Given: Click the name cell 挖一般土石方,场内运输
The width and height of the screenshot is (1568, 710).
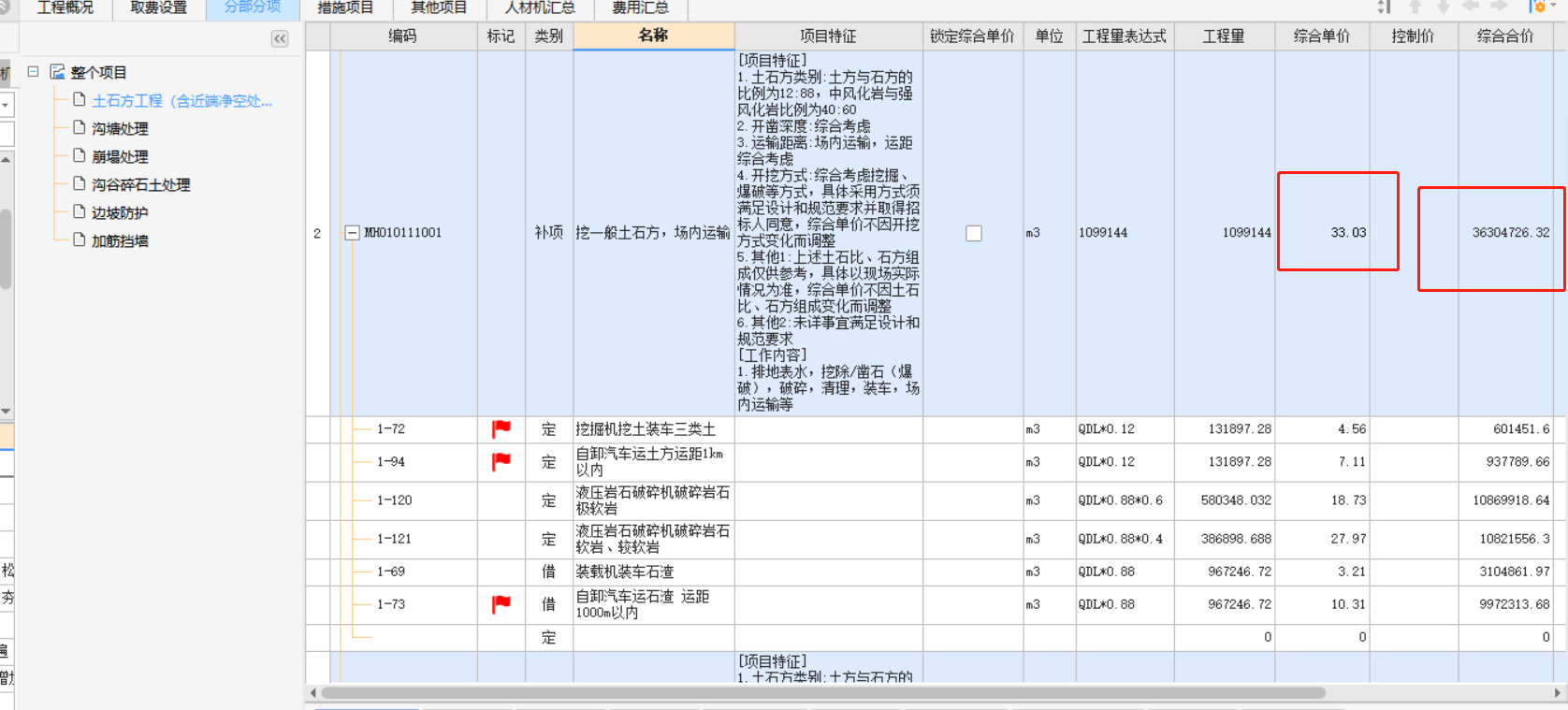Looking at the screenshot, I should [653, 233].
